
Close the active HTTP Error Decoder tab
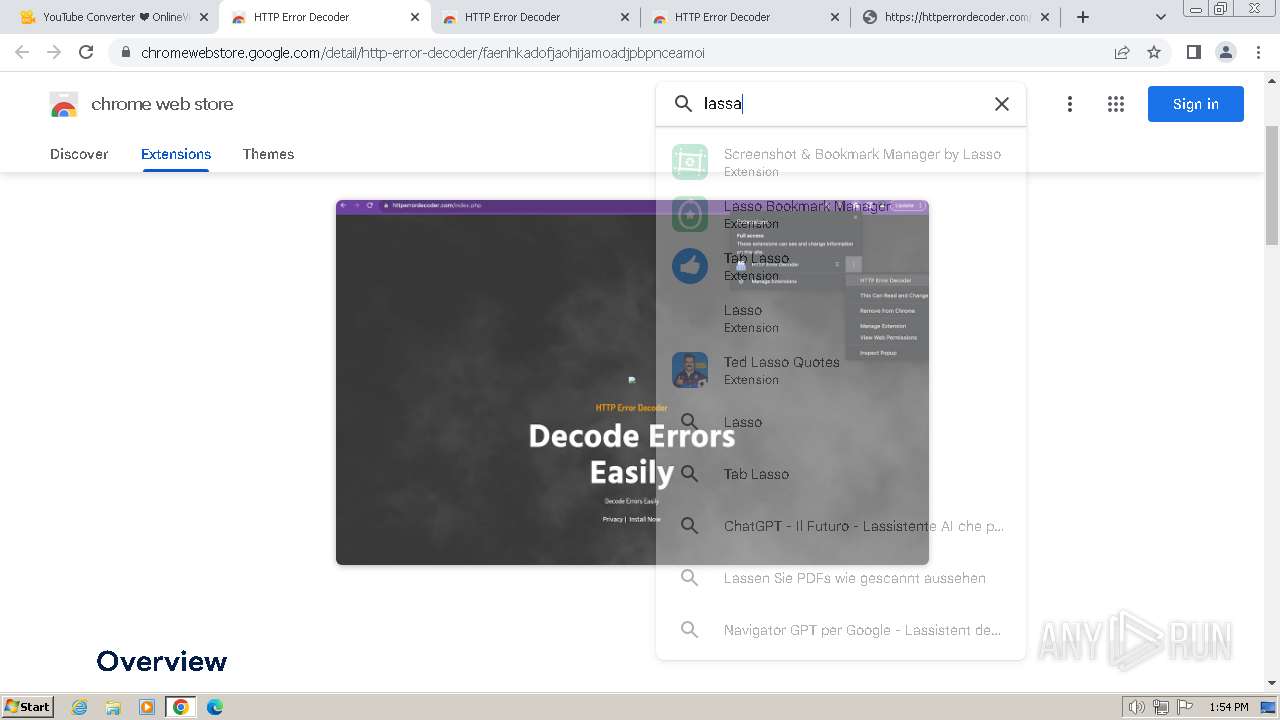415,17
